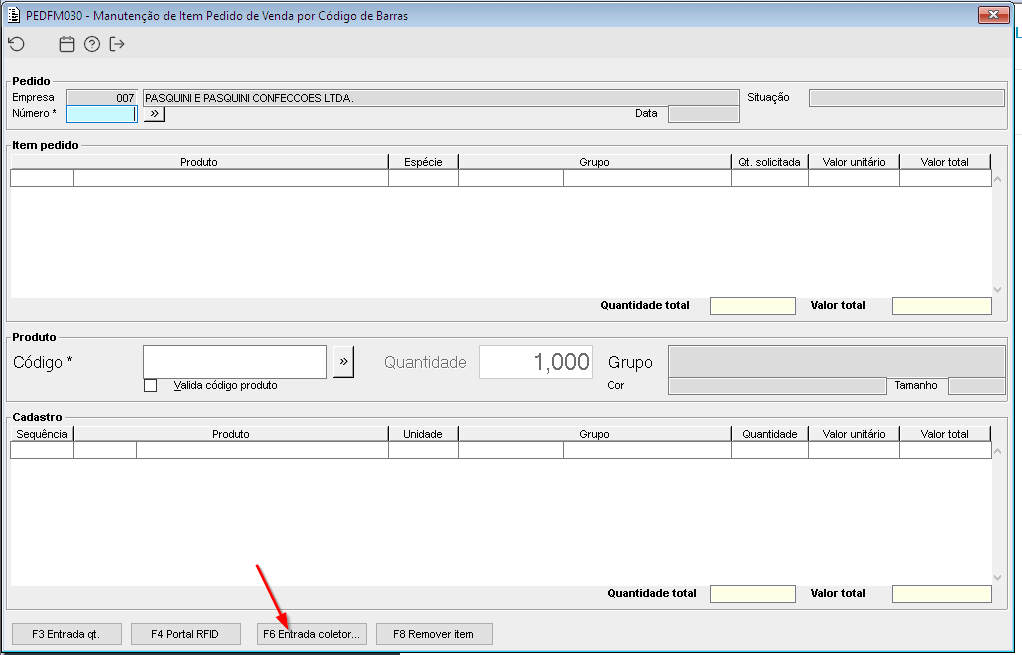Click Qt. solicitada column header
This screenshot has height=655, width=1022.
(x=770, y=162)
